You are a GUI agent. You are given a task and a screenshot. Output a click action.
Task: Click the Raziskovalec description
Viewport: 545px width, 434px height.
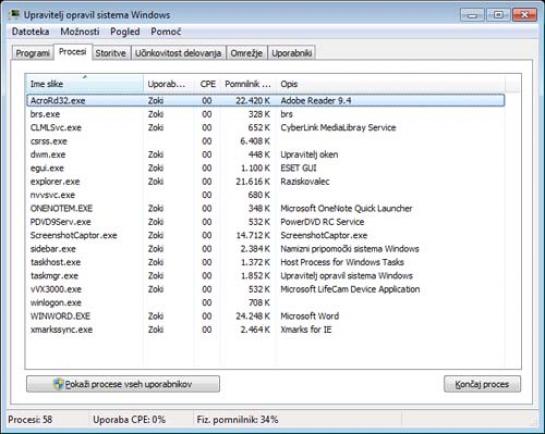(x=305, y=181)
